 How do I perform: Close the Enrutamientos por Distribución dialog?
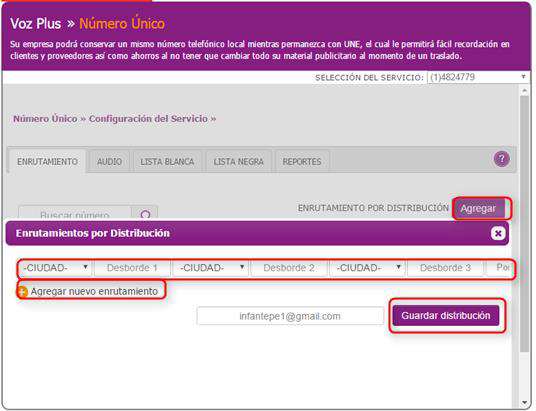click(x=498, y=234)
